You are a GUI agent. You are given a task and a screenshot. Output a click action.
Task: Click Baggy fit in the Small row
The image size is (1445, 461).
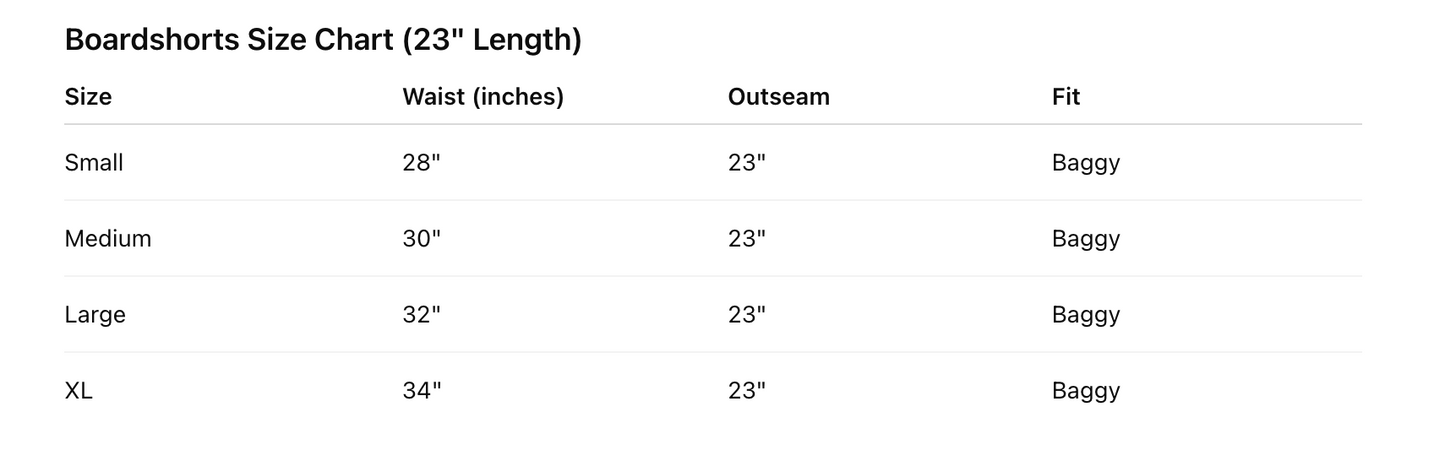pyautogui.click(x=1086, y=163)
